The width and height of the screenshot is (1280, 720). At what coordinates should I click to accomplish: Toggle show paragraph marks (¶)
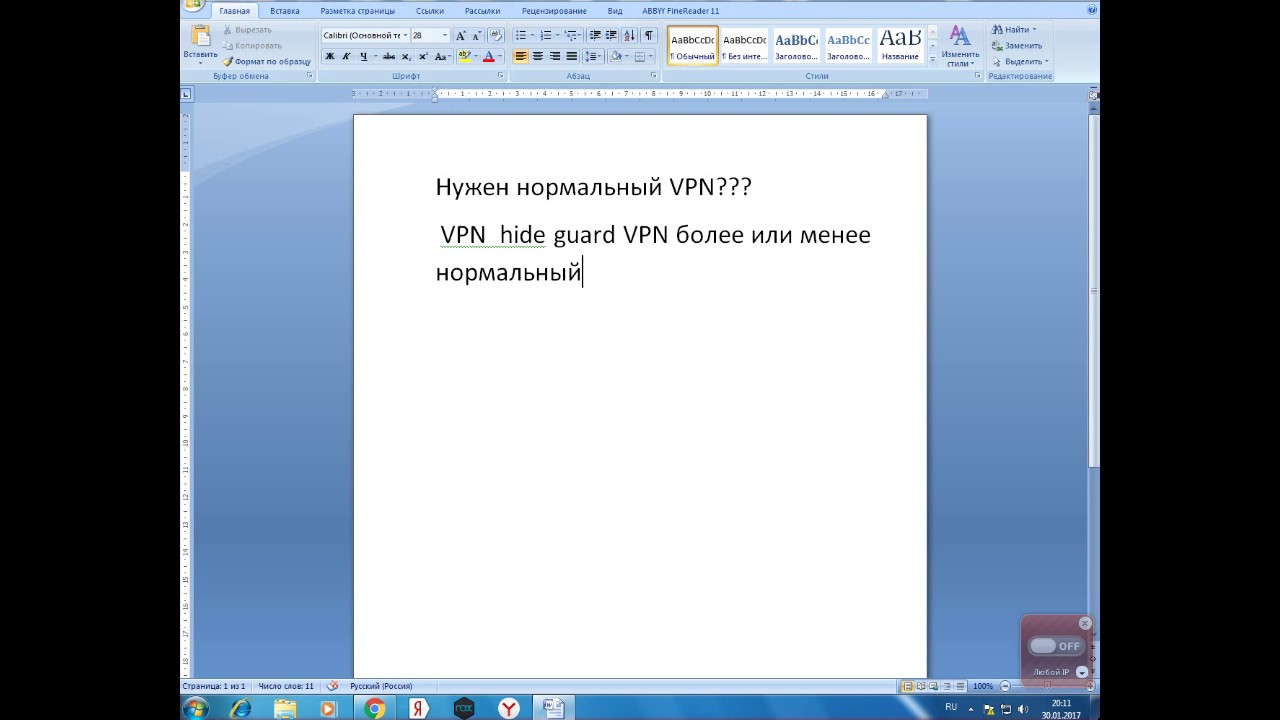tap(649, 35)
